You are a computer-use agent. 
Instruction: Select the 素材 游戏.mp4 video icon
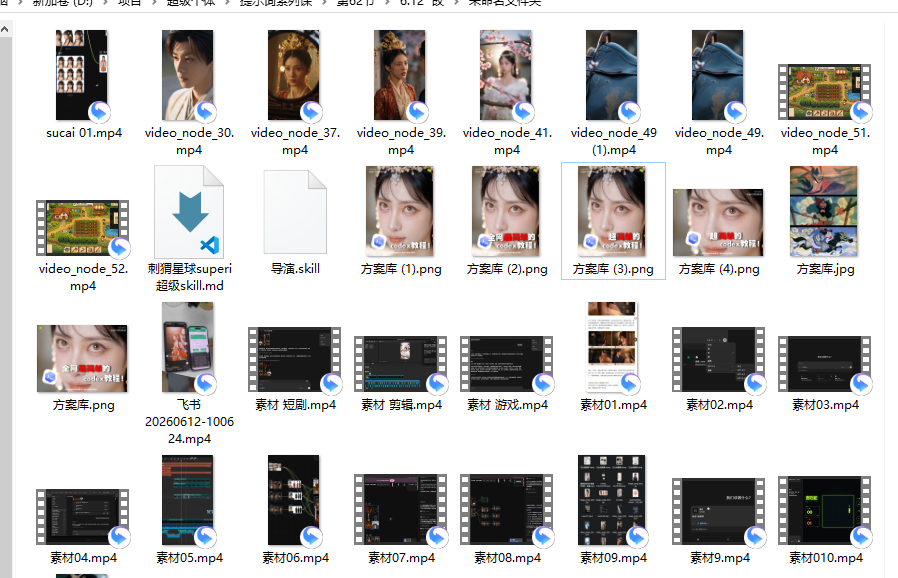(506, 364)
